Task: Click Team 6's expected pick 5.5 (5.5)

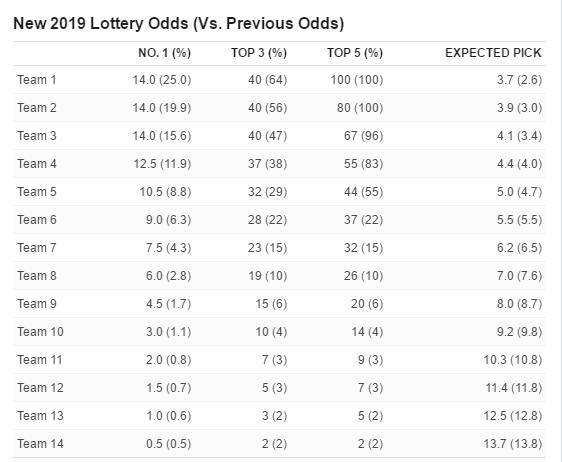Action: click(519, 219)
